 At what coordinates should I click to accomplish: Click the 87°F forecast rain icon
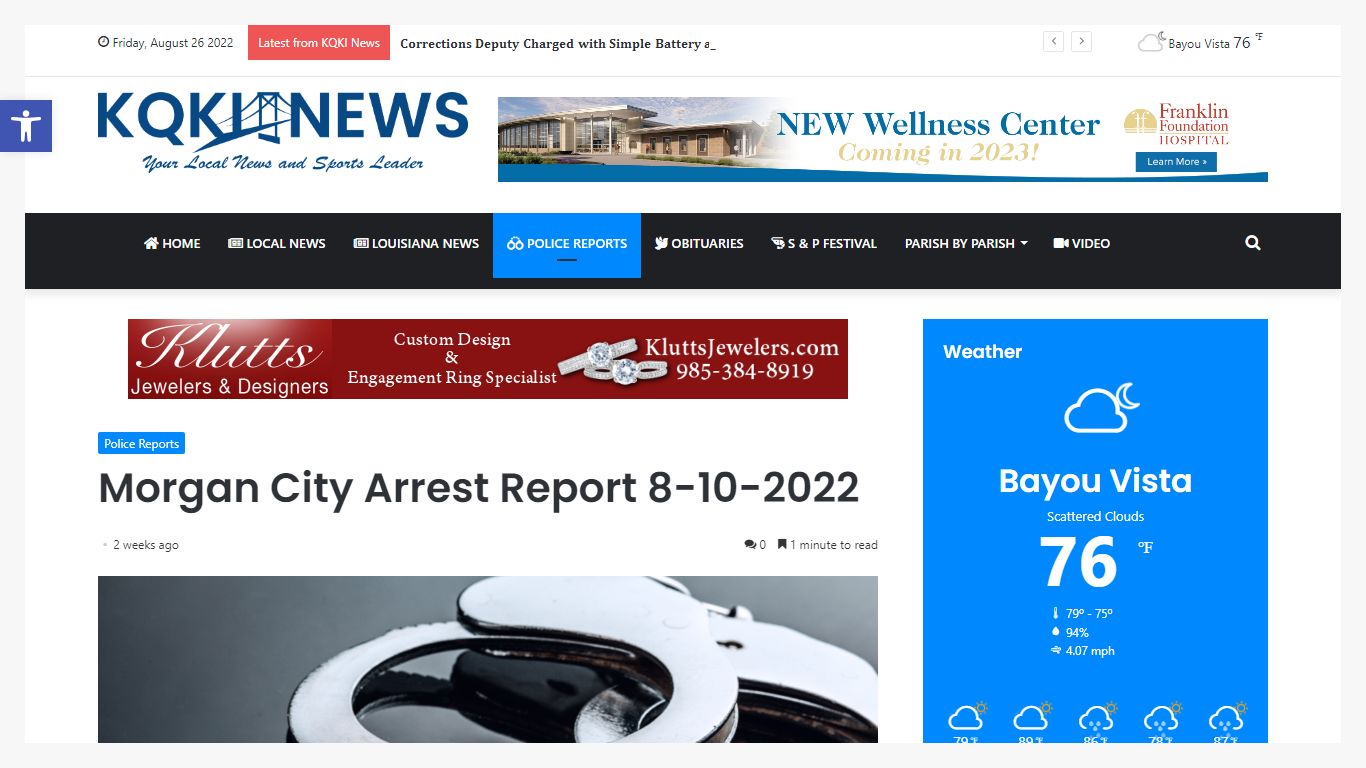coord(1226,717)
